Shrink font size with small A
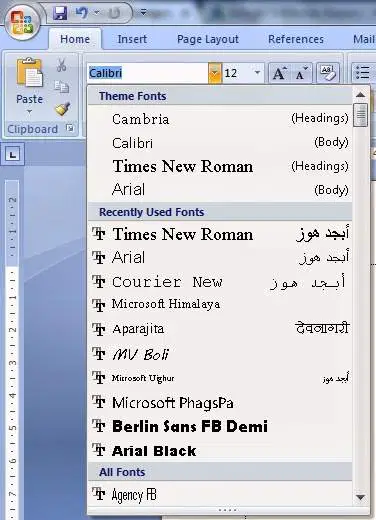 (301, 73)
